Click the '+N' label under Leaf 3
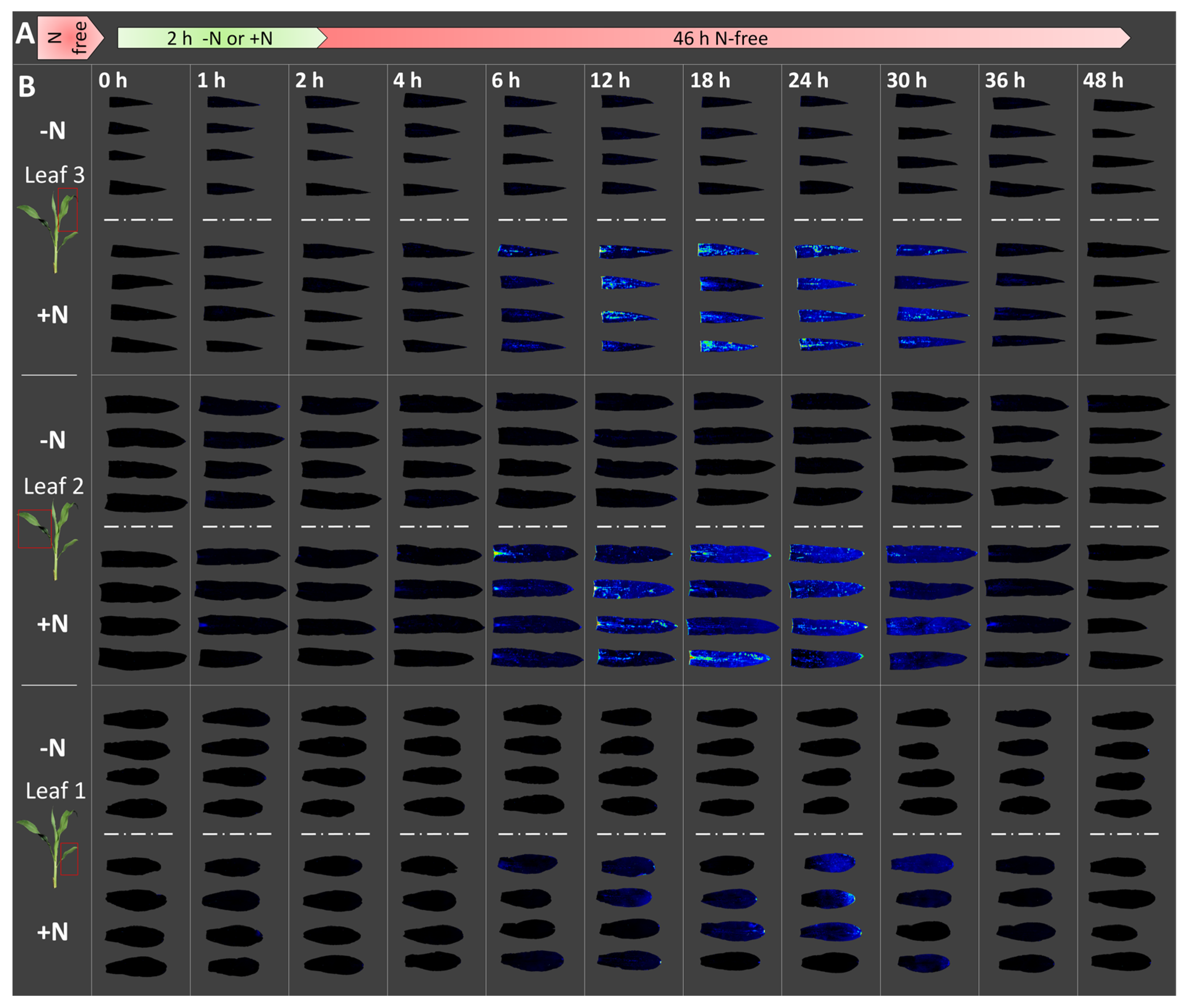The height and width of the screenshot is (1008, 1188). coord(52,314)
